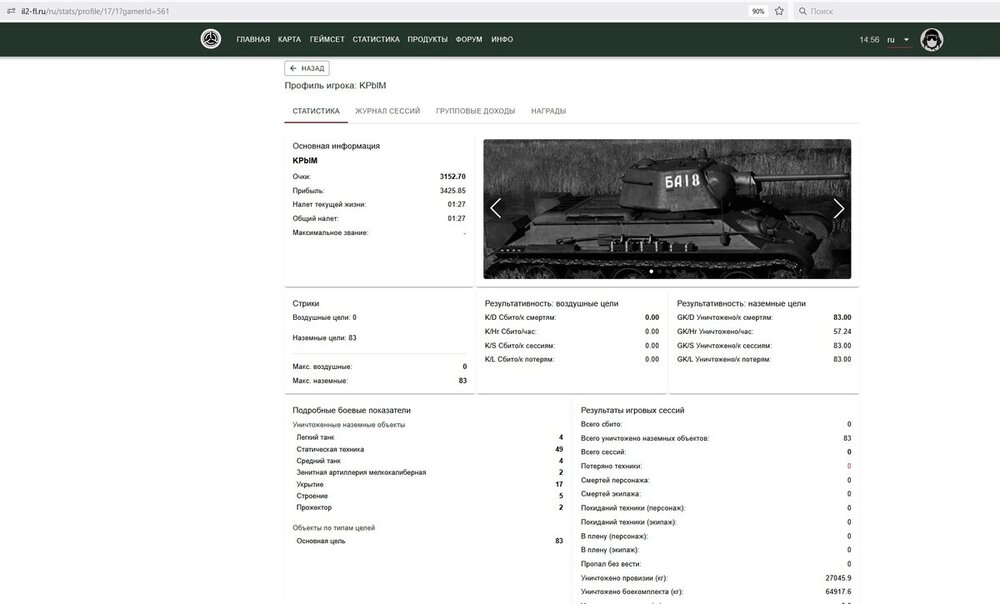Click the site info icon beside the URL
The image size is (1000, 604).
click(10, 10)
